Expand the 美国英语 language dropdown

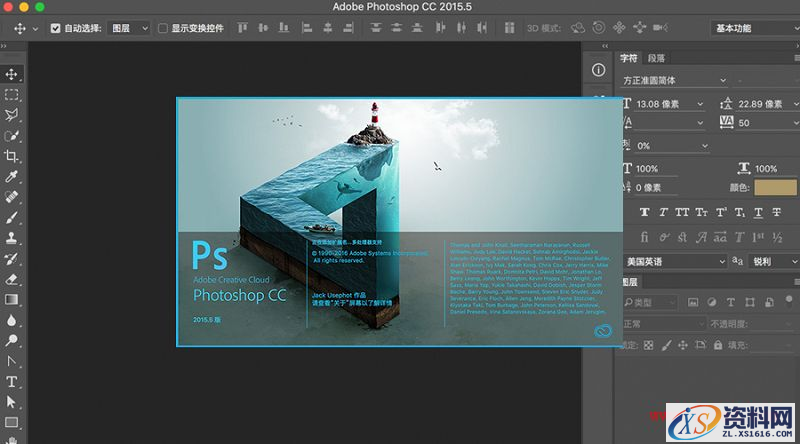(x=674, y=260)
